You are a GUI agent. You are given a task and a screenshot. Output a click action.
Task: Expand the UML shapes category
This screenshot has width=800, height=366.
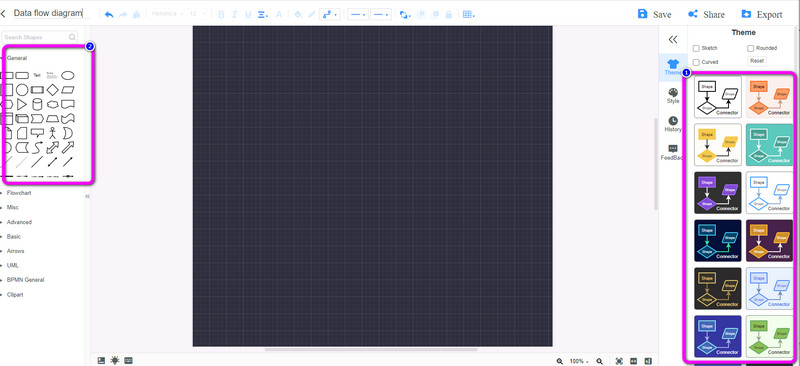click(13, 265)
